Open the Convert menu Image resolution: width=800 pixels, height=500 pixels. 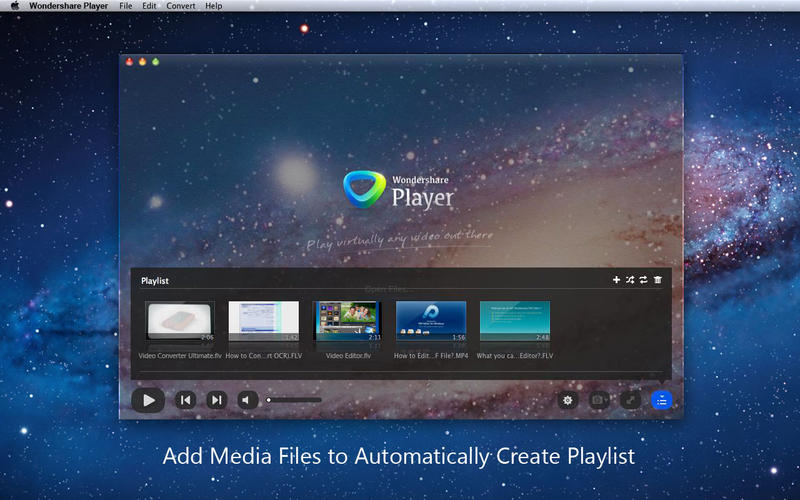tap(181, 6)
